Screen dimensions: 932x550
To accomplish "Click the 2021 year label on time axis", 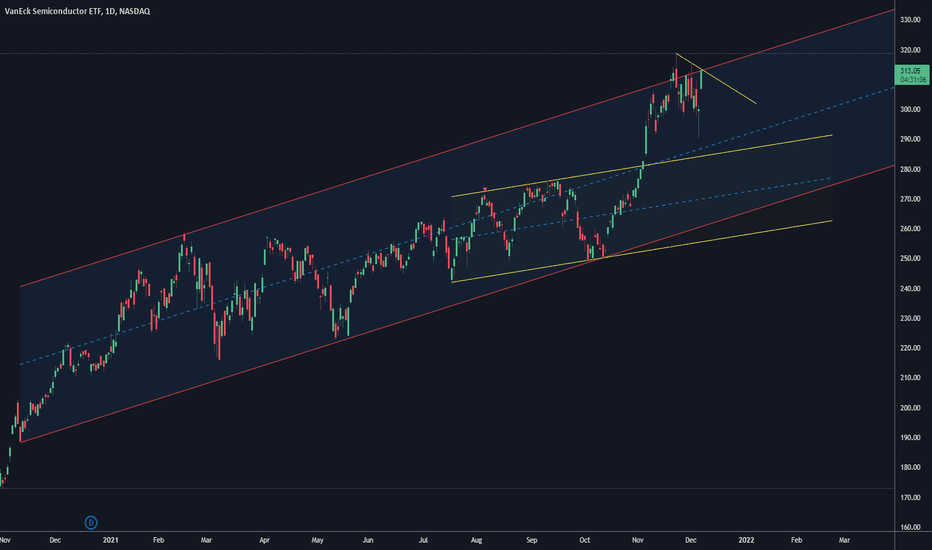I will pyautogui.click(x=111, y=540).
